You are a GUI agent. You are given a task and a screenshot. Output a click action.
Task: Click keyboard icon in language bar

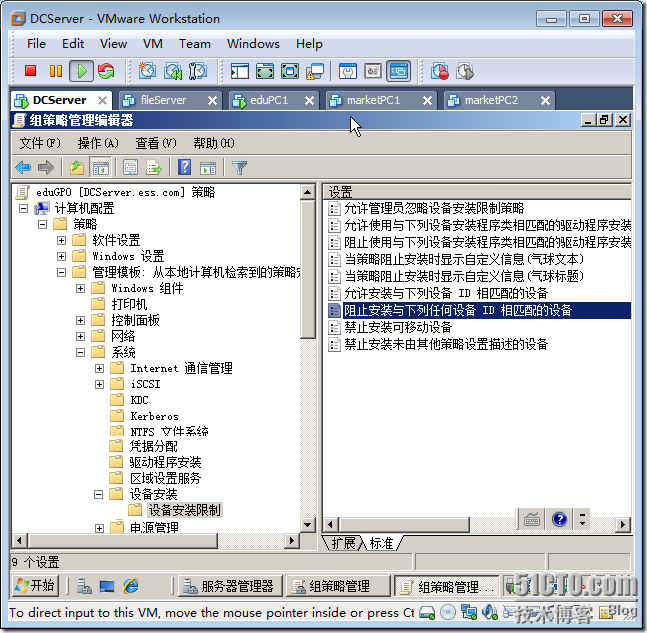point(531,520)
